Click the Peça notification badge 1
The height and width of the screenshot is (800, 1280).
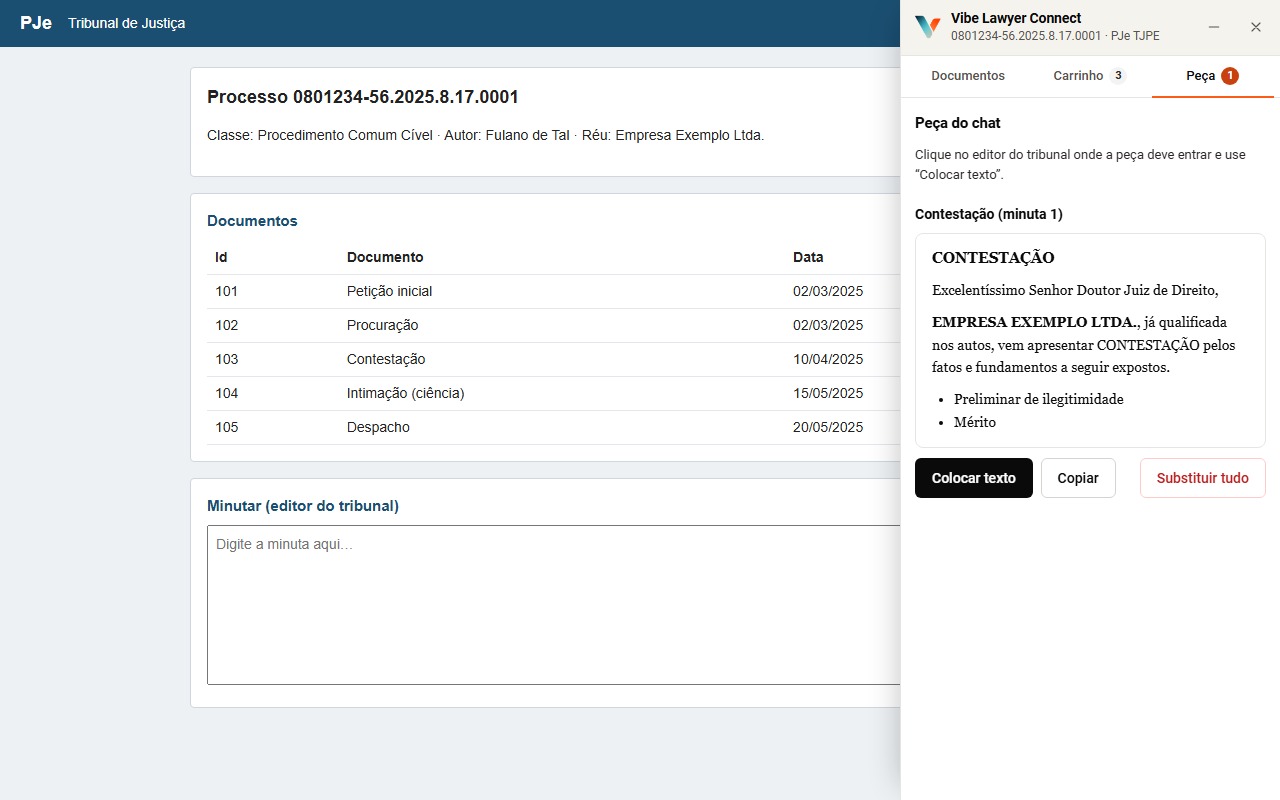(1229, 76)
